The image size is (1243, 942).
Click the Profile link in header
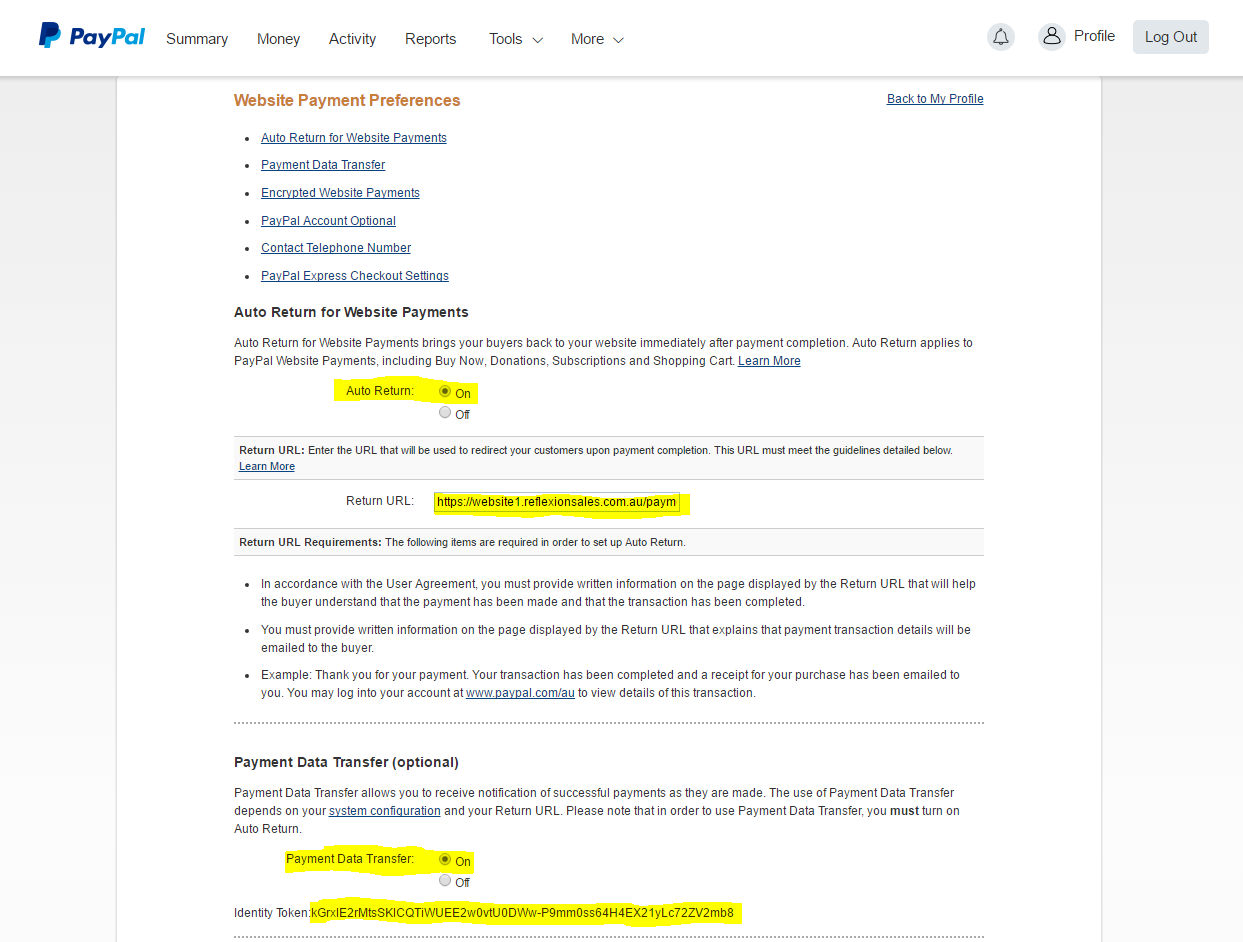[x=1094, y=36]
